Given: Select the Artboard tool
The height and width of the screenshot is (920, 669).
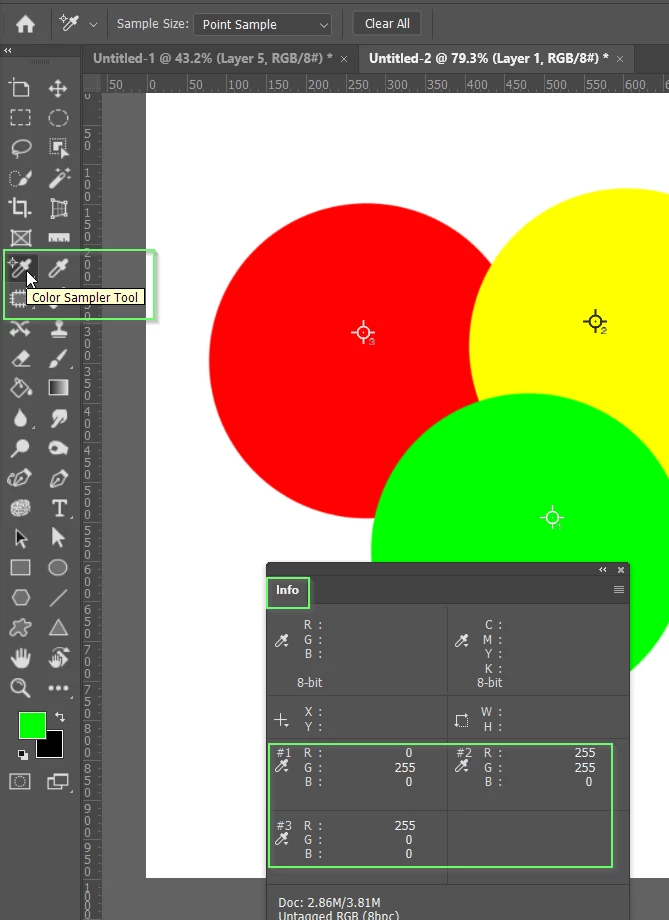Looking at the screenshot, I should tap(21, 89).
